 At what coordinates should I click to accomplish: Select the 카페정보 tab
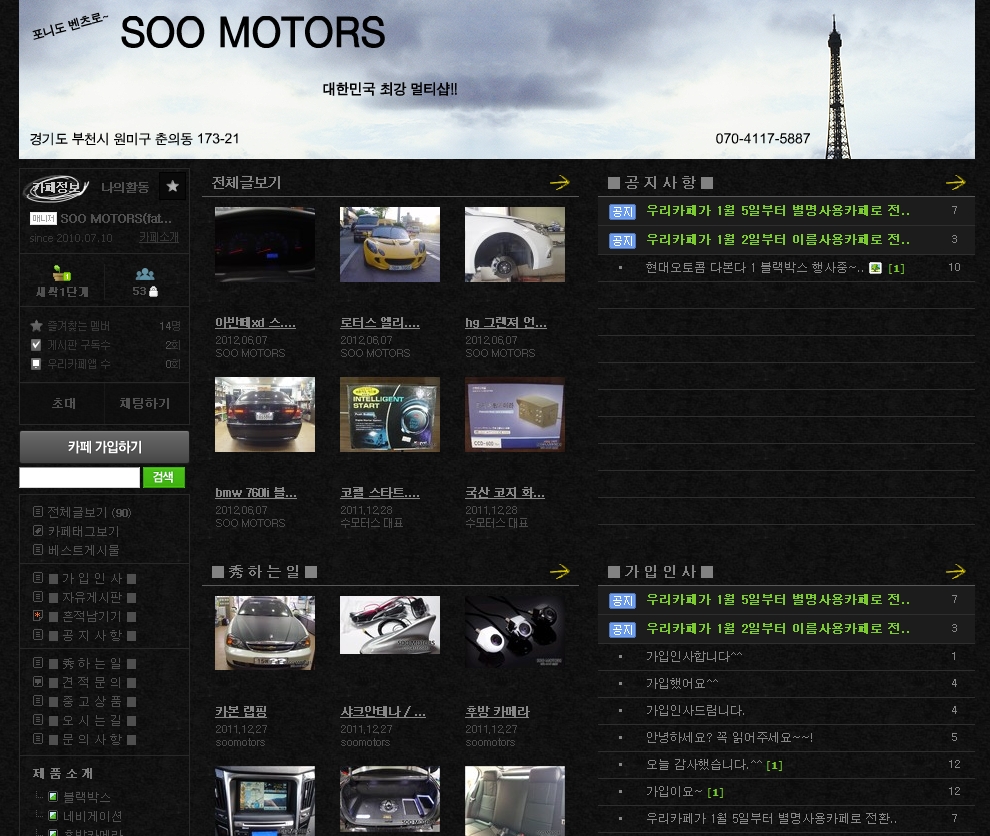[x=58, y=187]
